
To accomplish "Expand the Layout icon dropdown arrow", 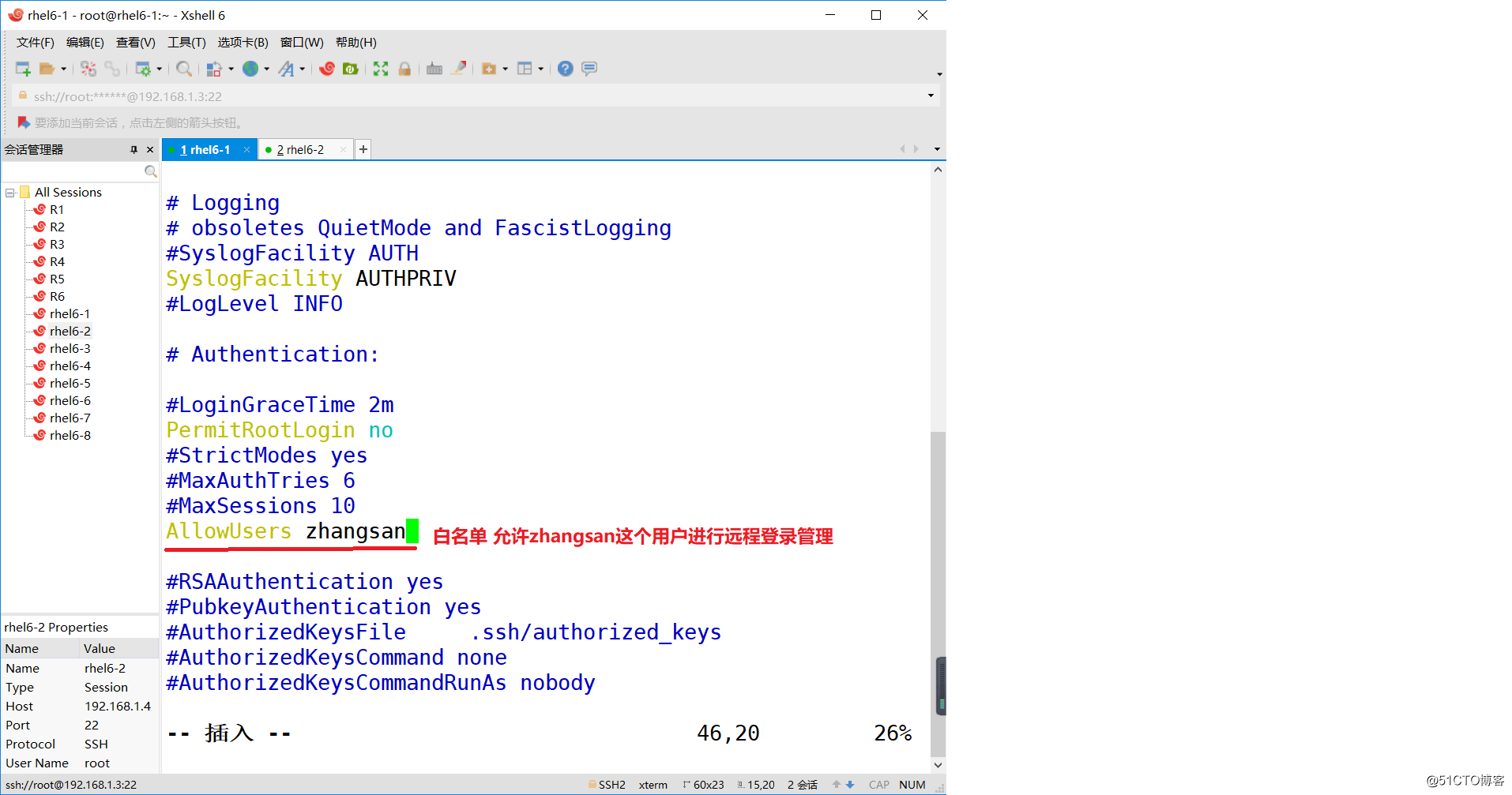I will coord(540,69).
